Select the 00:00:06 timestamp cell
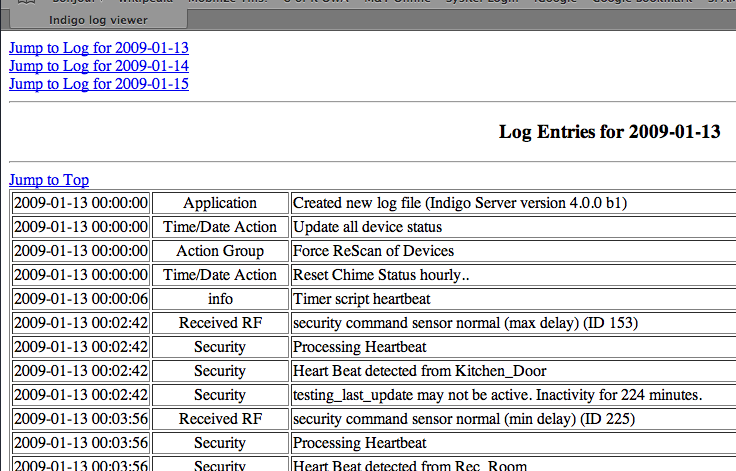The width and height of the screenshot is (736, 471). 81,299
